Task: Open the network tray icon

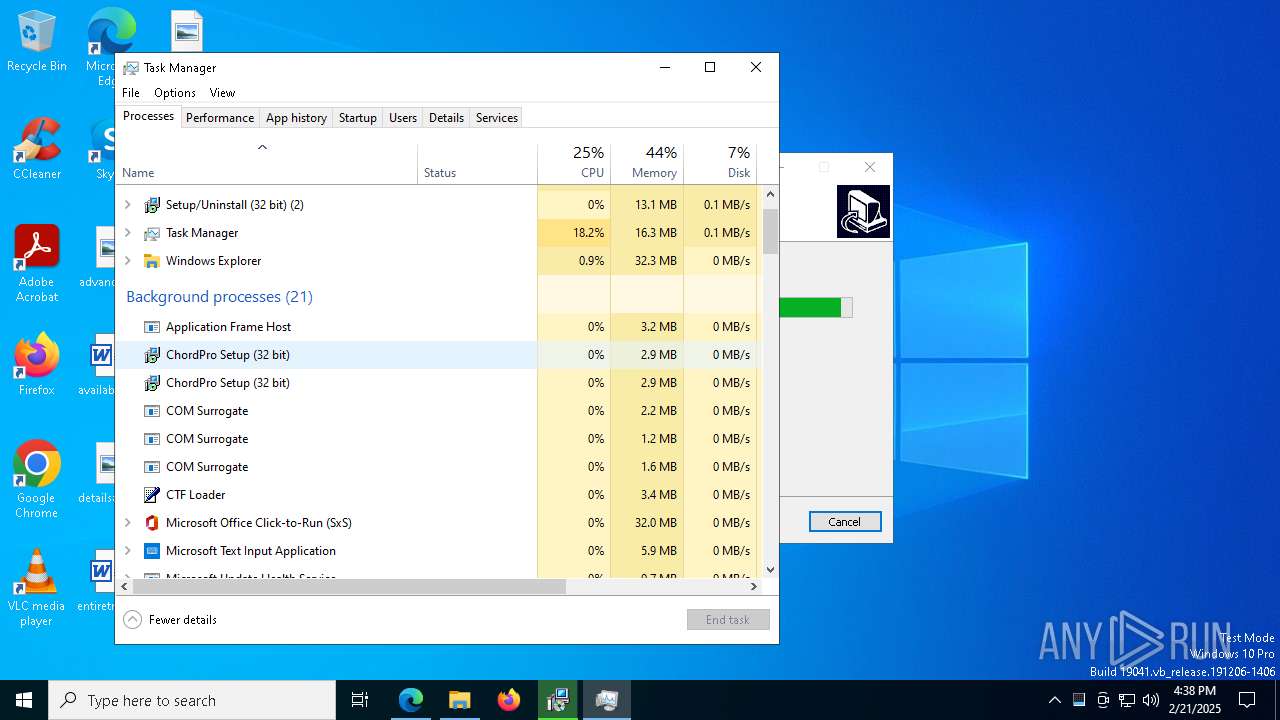Action: click(1127, 700)
